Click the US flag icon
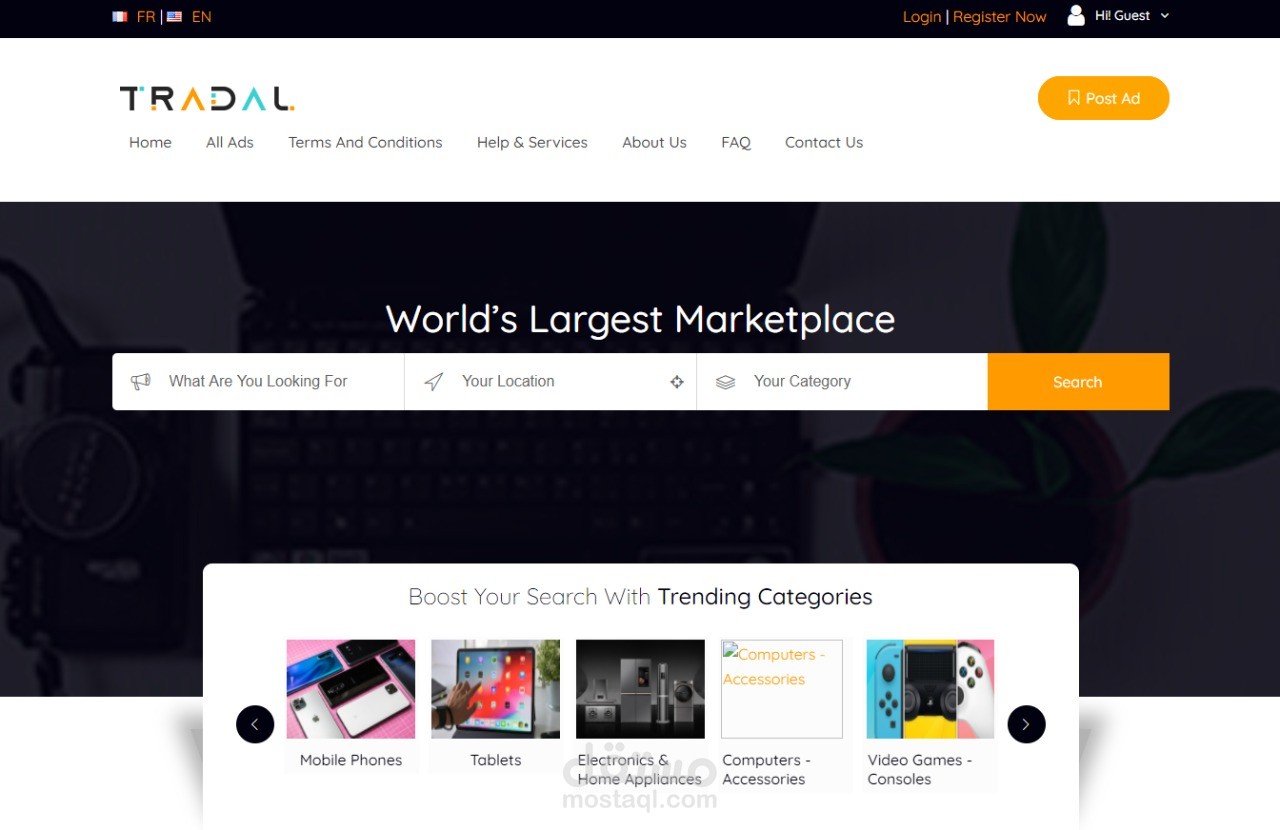 (x=174, y=17)
